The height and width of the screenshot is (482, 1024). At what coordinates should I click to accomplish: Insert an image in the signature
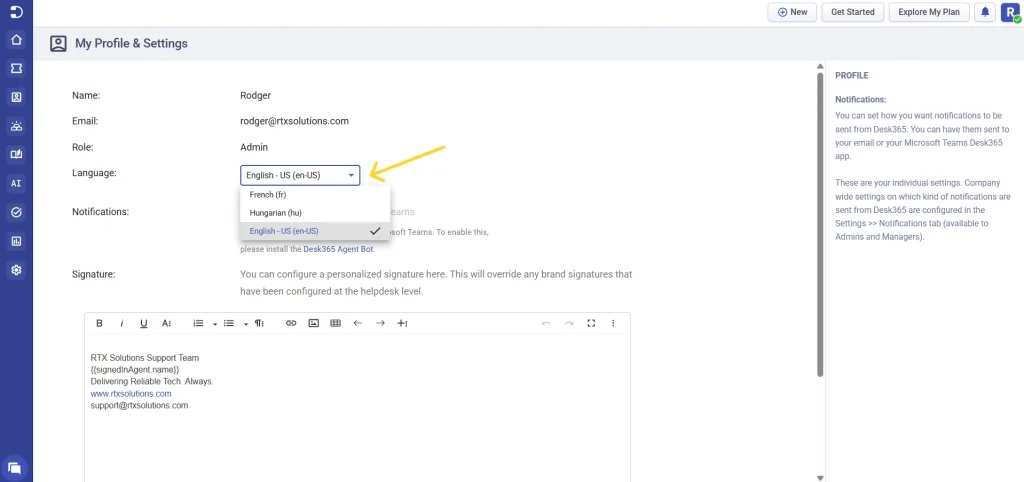point(313,323)
